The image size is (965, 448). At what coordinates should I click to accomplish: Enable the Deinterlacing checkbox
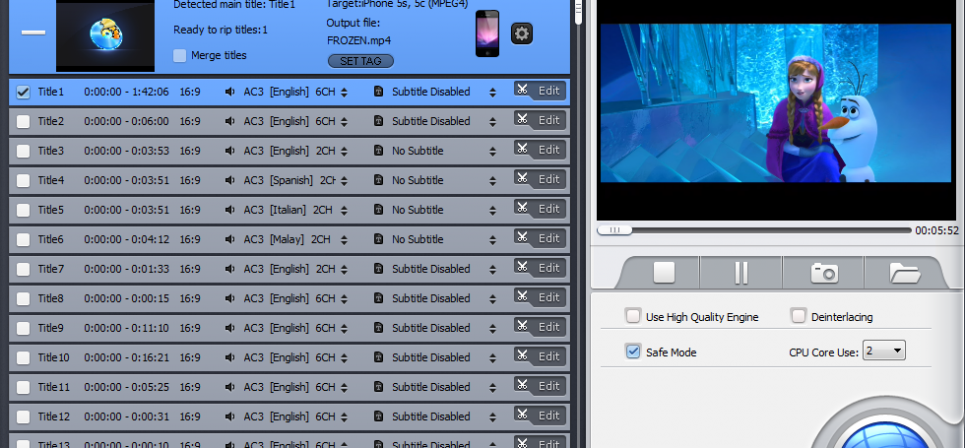pos(798,316)
